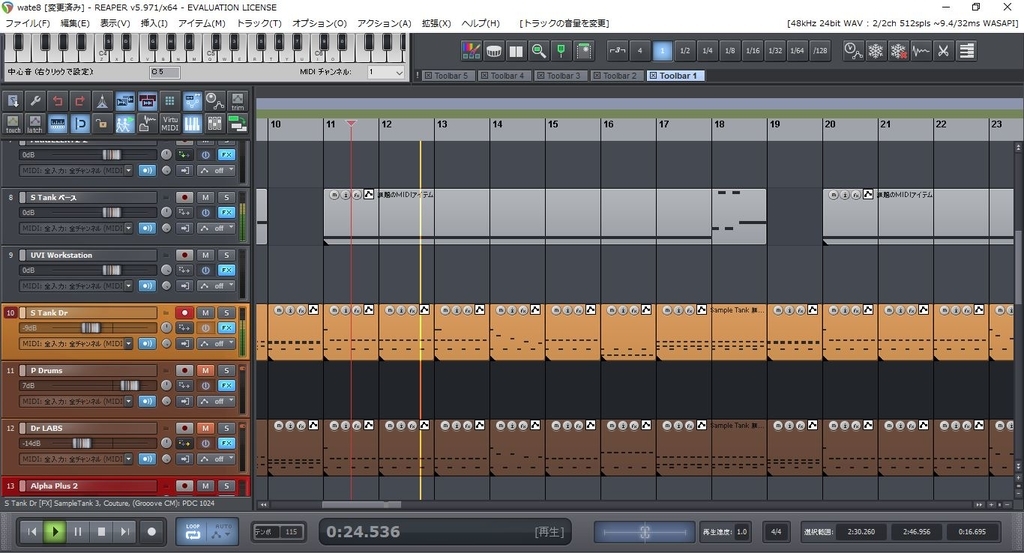Click the green marker pin icon

click(x=561, y=50)
